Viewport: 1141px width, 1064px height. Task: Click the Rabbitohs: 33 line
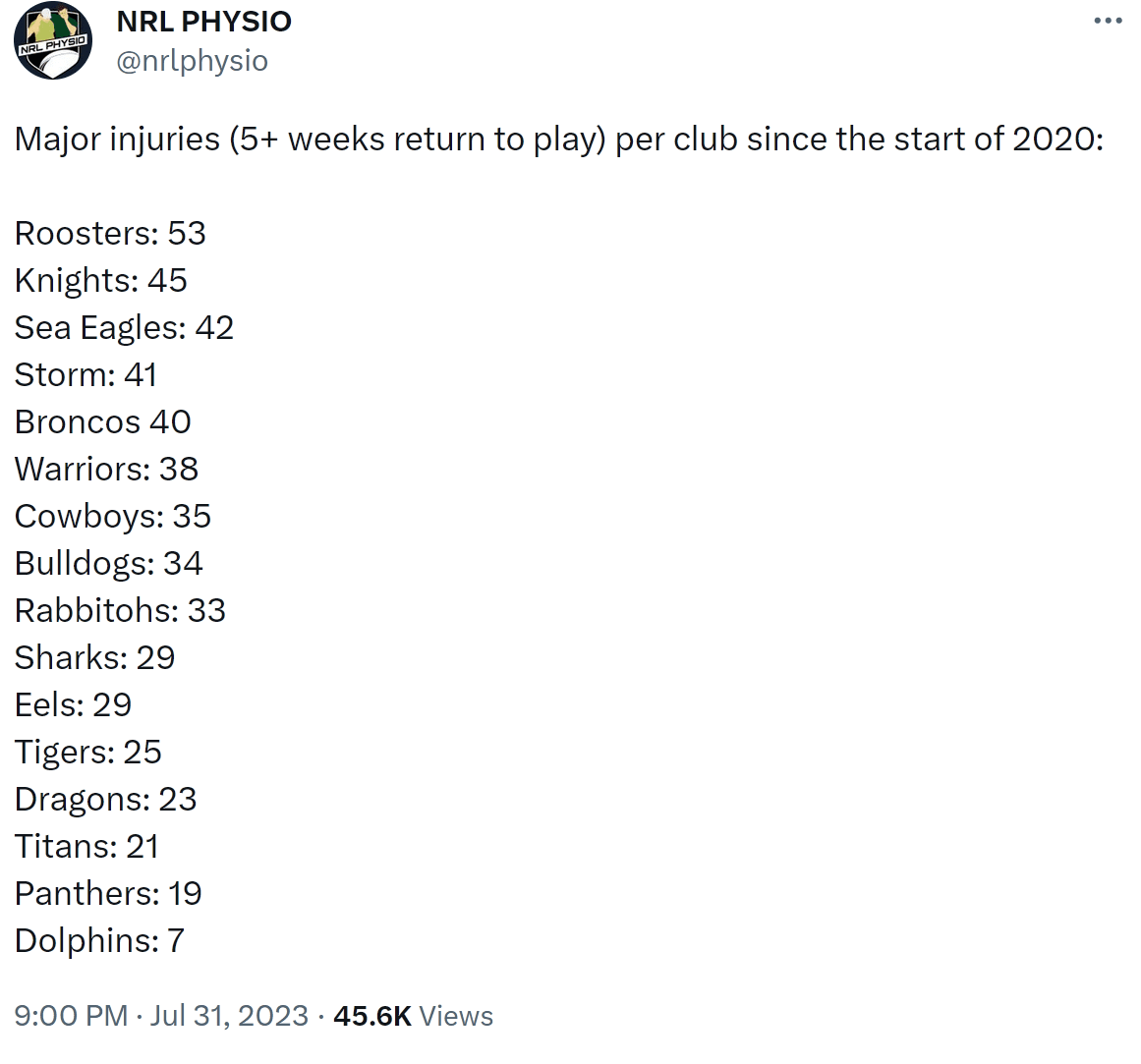[120, 610]
